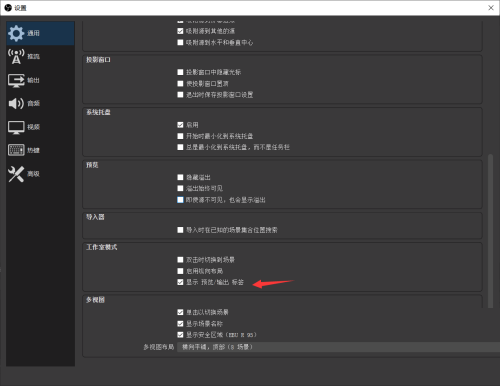Open the 高级 (Advanced) tools icon
This screenshot has width=500, height=386.
coord(16,174)
